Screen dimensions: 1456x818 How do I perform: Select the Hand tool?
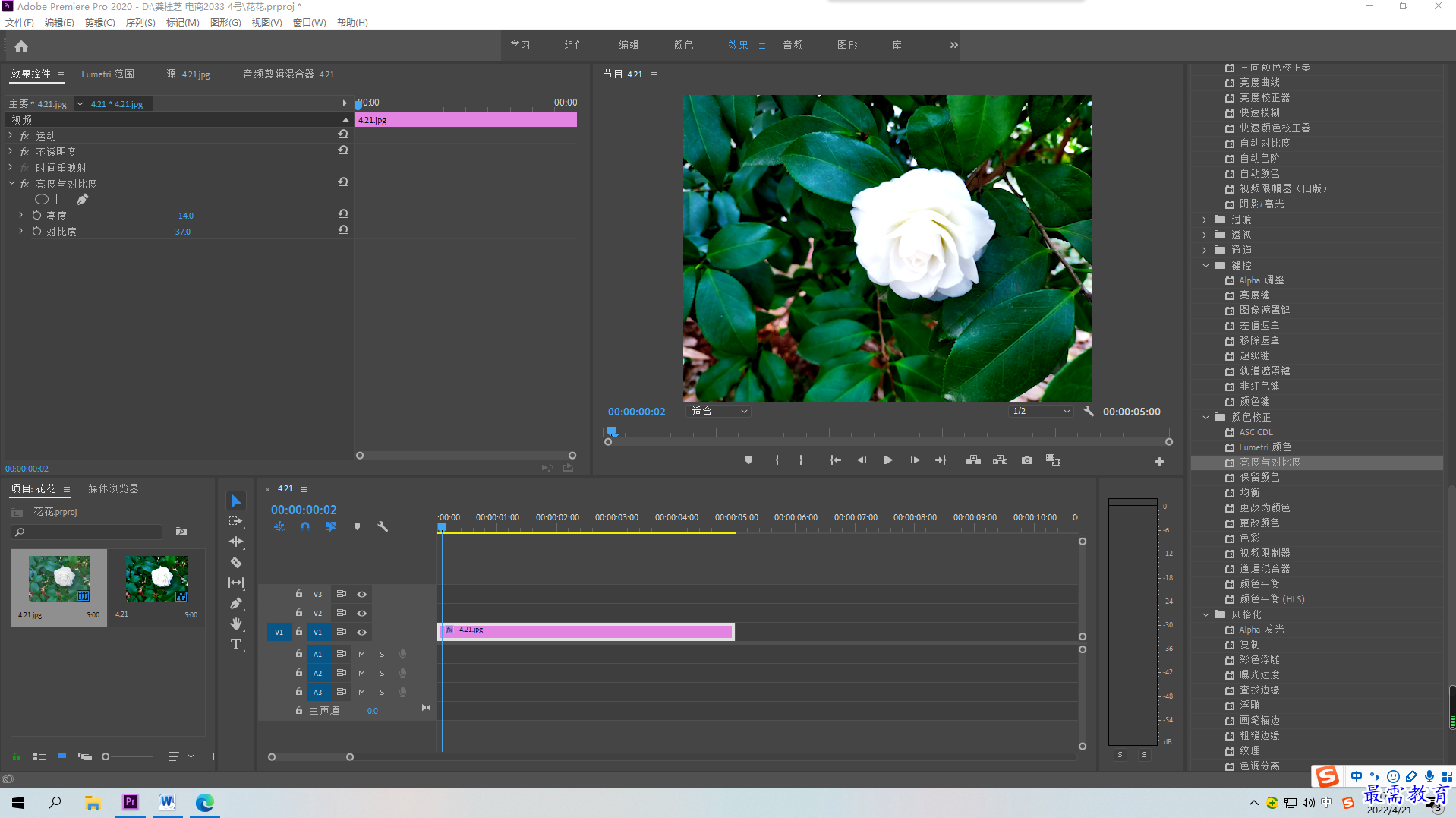236,624
